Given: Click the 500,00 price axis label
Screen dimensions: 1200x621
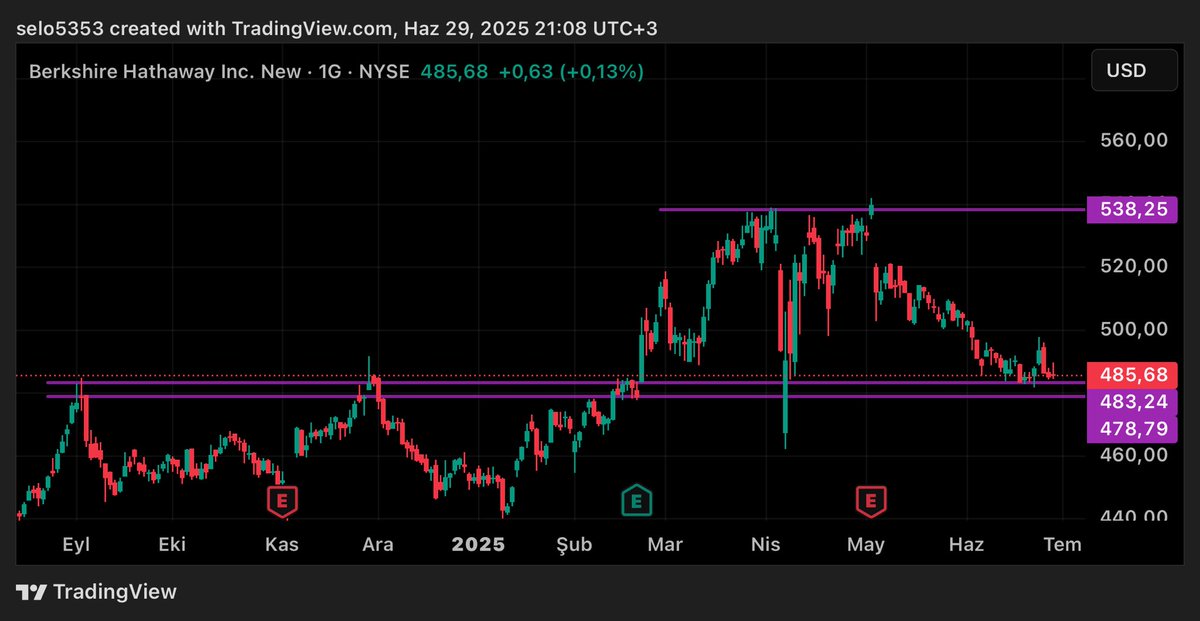Looking at the screenshot, I should pyautogui.click(x=1134, y=329).
